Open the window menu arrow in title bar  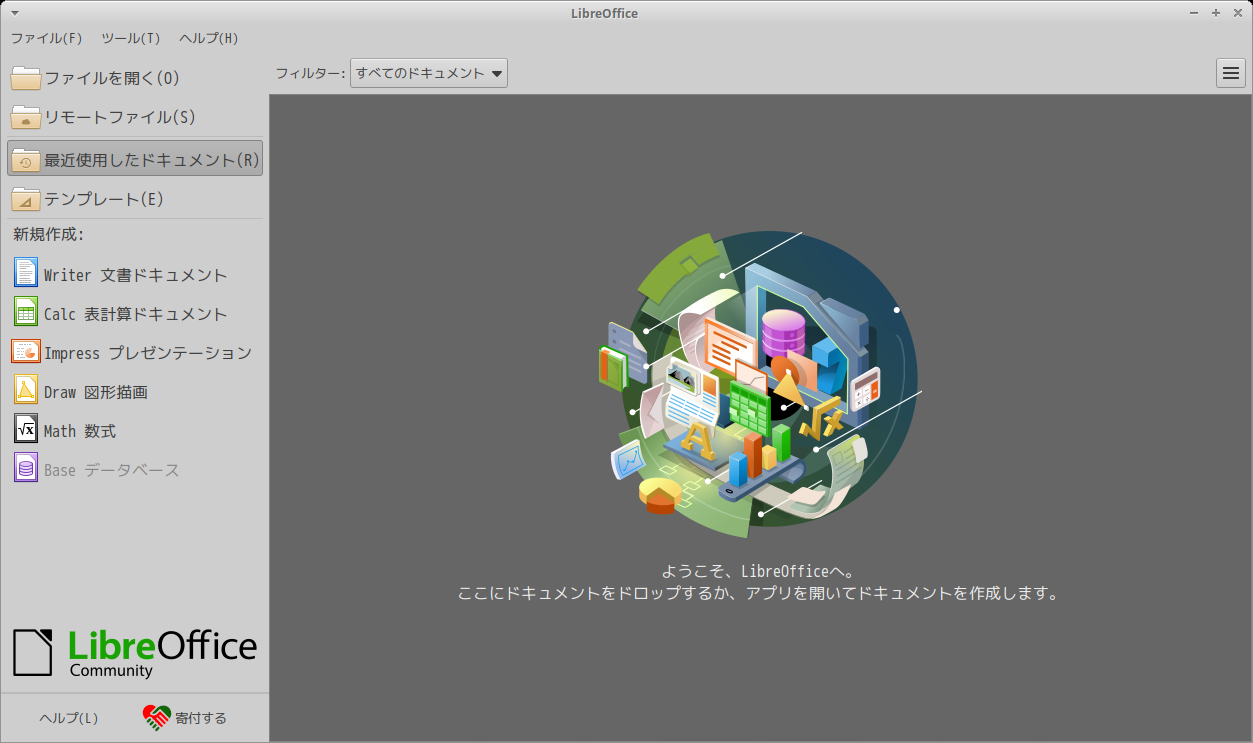(15, 13)
